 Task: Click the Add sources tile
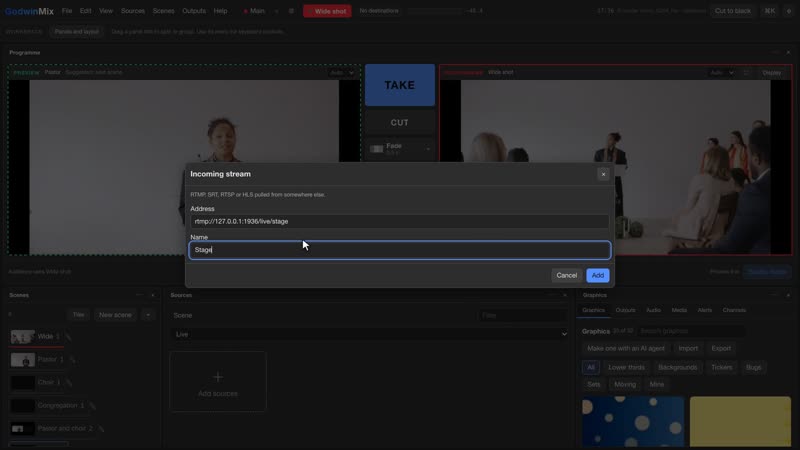218,382
